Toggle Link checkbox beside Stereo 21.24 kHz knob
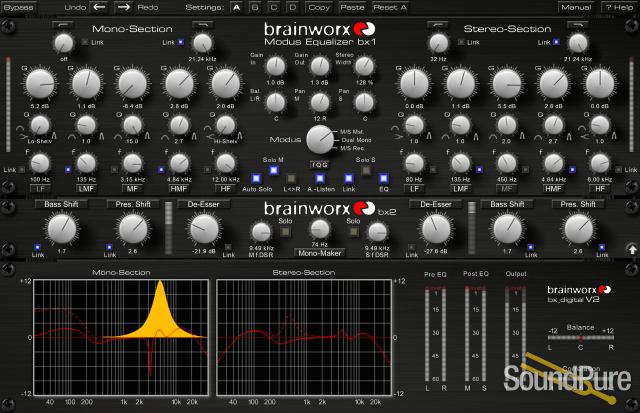Viewport: 640px width, 413px height. 556,42
